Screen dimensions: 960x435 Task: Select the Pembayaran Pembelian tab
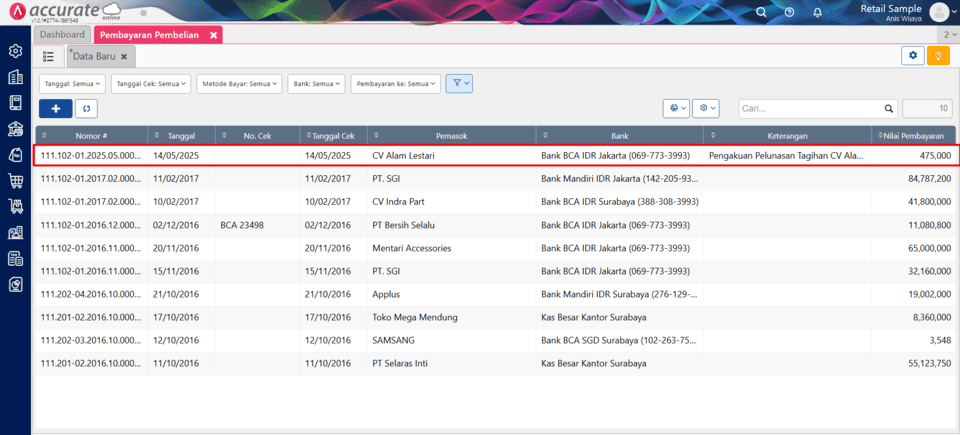click(x=150, y=35)
